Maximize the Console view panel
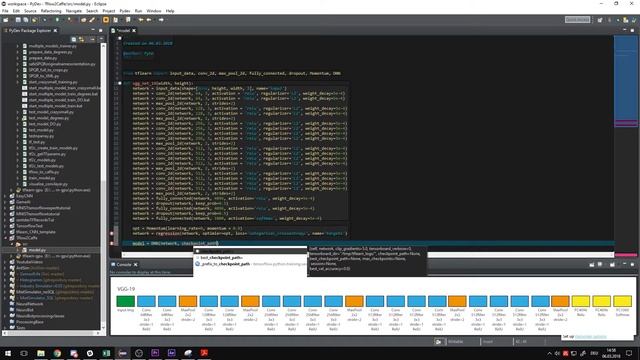 click(x=632, y=264)
